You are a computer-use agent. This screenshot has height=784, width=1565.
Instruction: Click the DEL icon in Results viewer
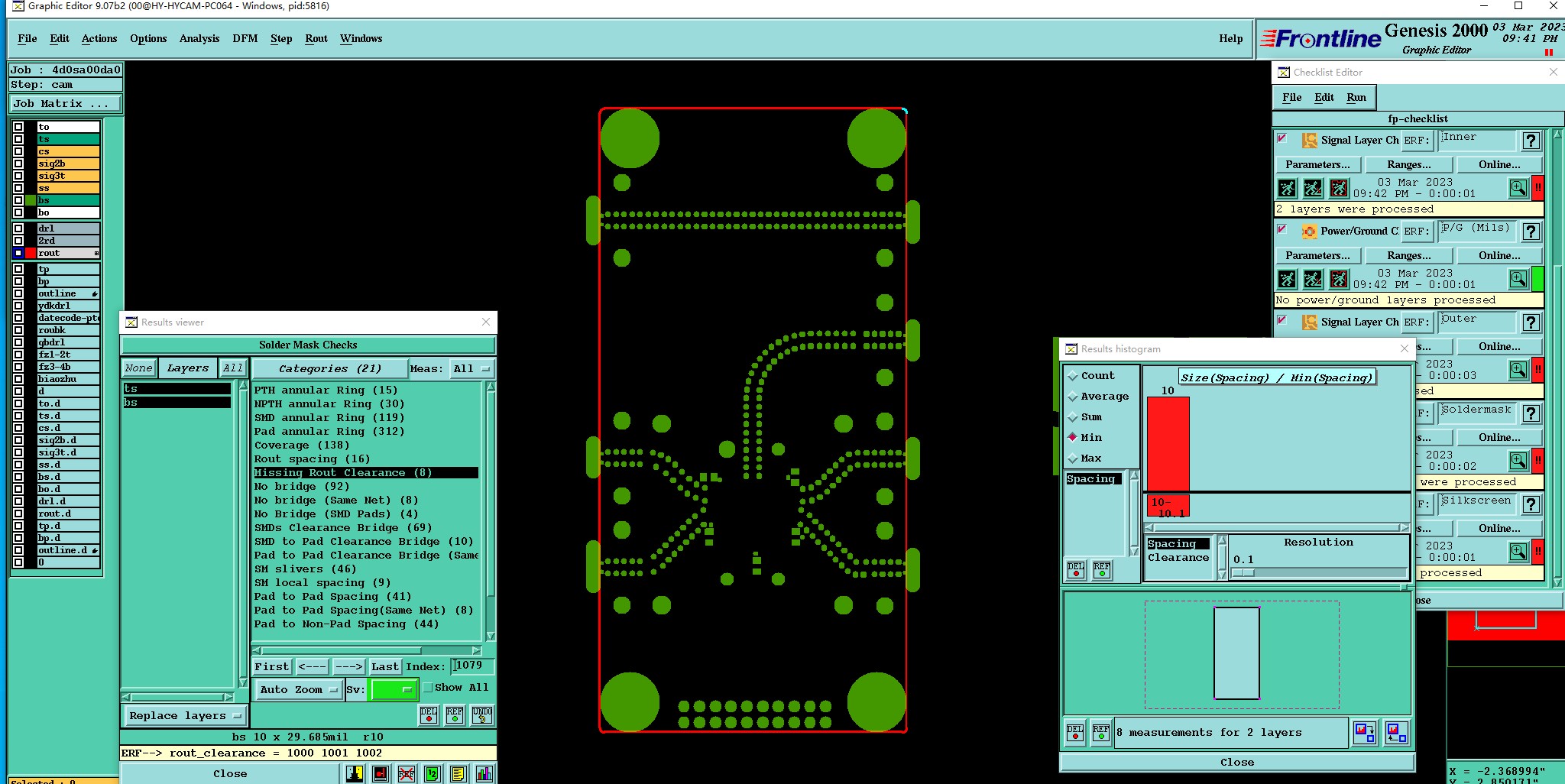point(429,715)
